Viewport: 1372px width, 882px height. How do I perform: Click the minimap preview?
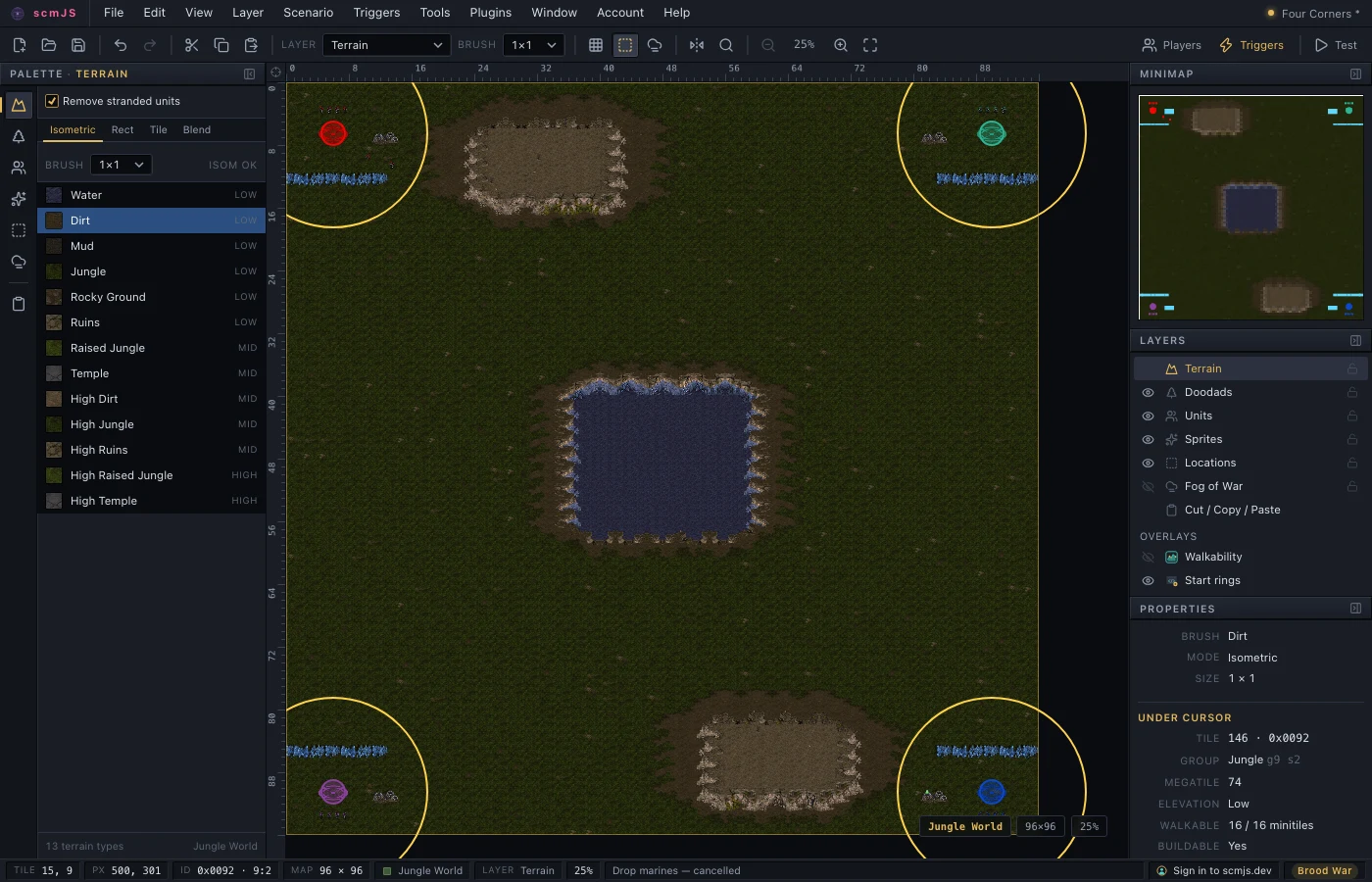tap(1250, 208)
